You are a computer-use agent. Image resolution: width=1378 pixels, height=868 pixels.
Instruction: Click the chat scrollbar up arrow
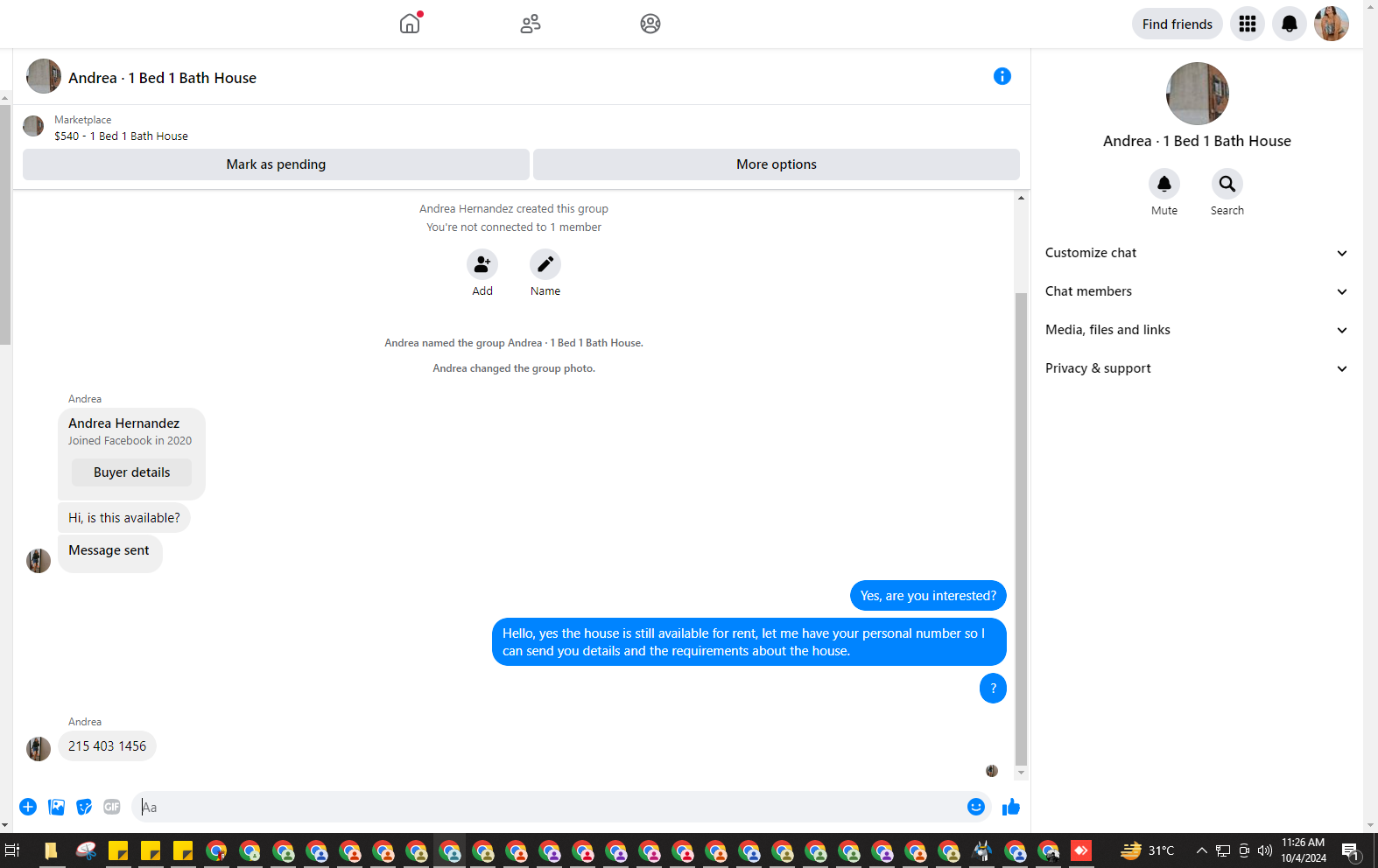pyautogui.click(x=1021, y=198)
